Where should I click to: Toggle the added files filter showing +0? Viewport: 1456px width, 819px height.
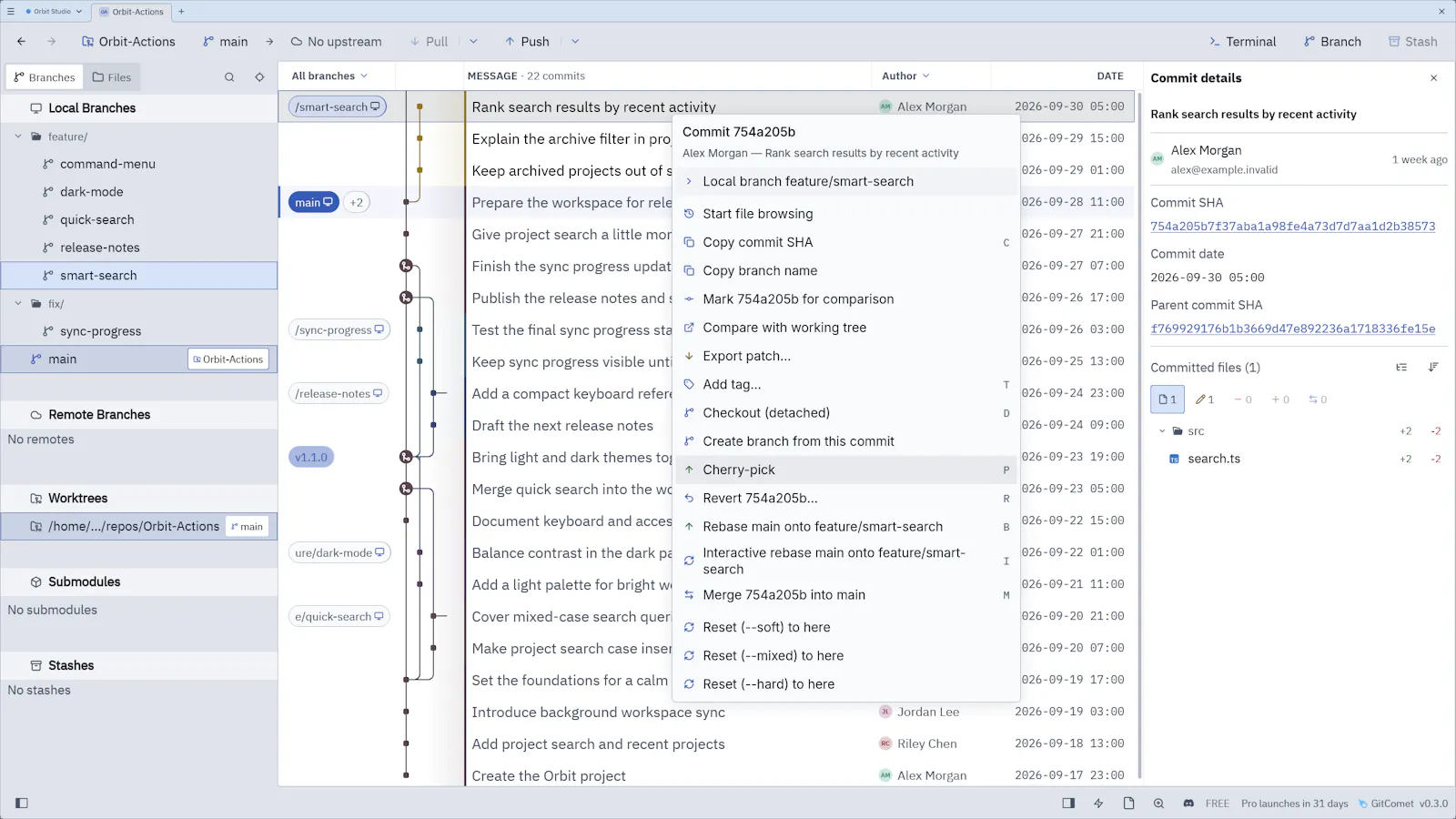[1280, 399]
